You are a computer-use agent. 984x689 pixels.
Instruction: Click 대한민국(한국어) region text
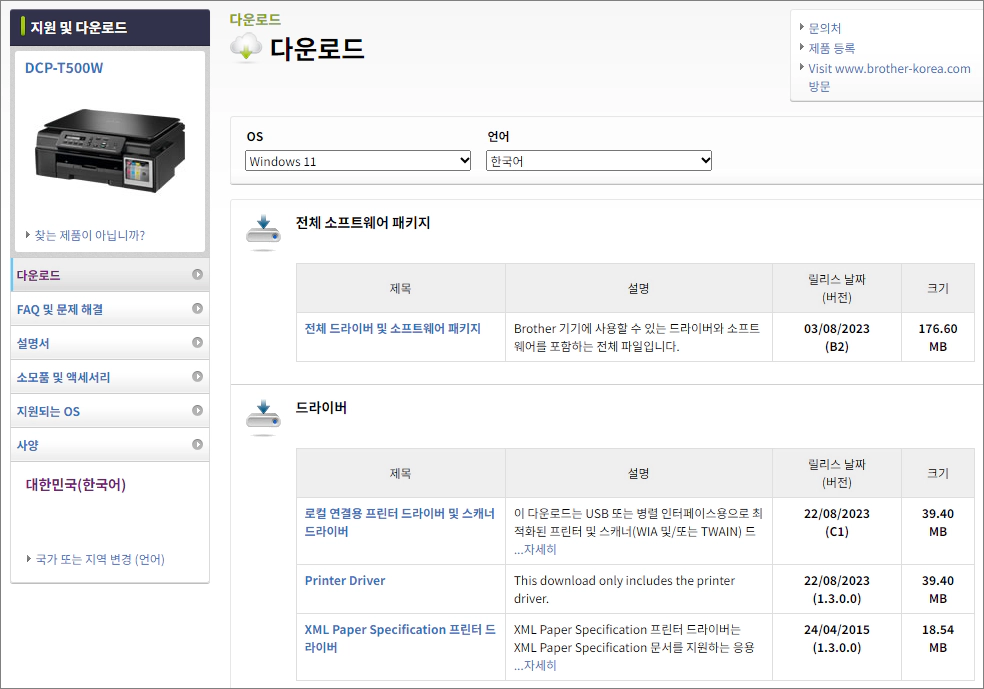coord(75,484)
